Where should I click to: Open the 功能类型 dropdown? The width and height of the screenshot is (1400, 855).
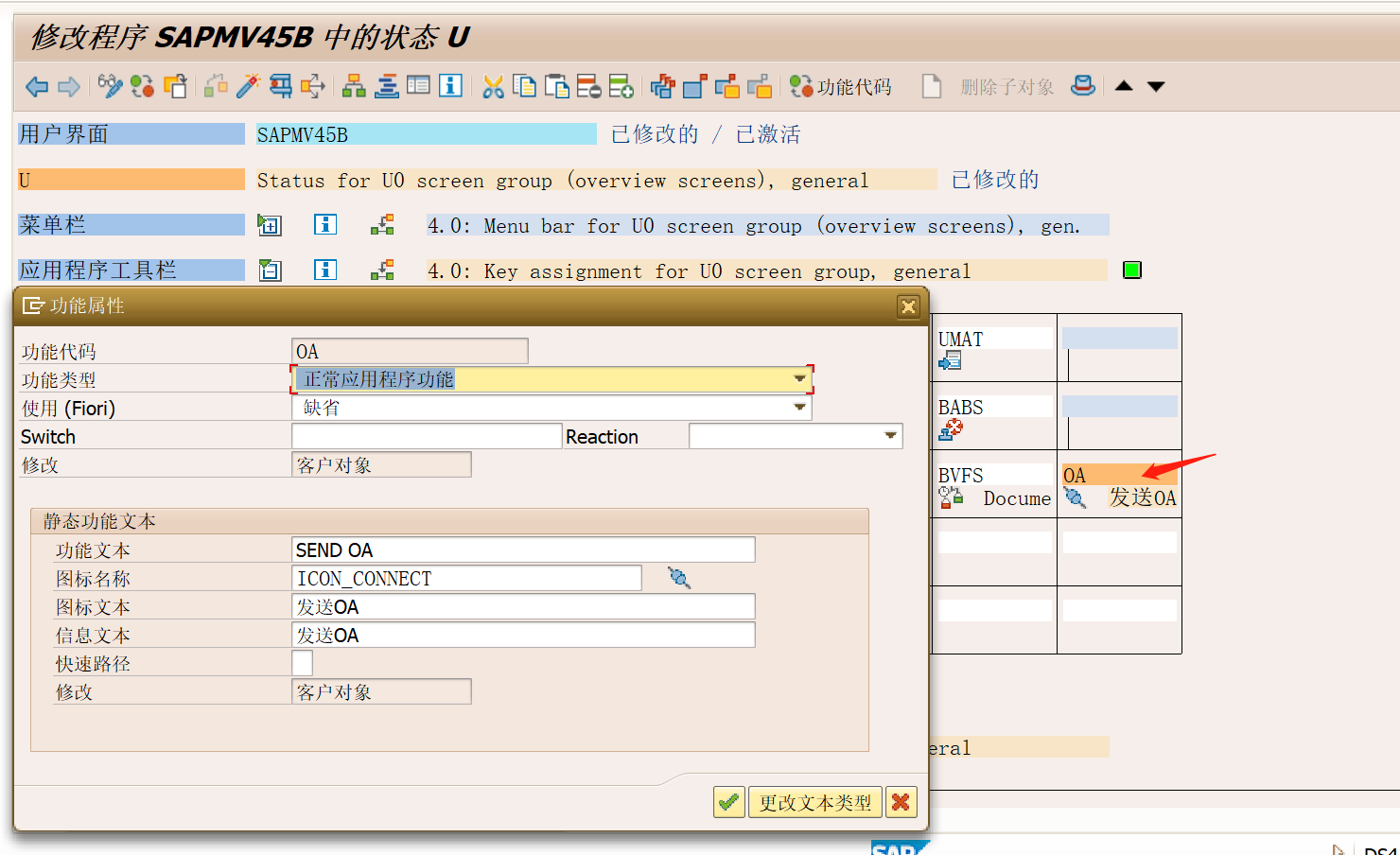click(x=799, y=379)
